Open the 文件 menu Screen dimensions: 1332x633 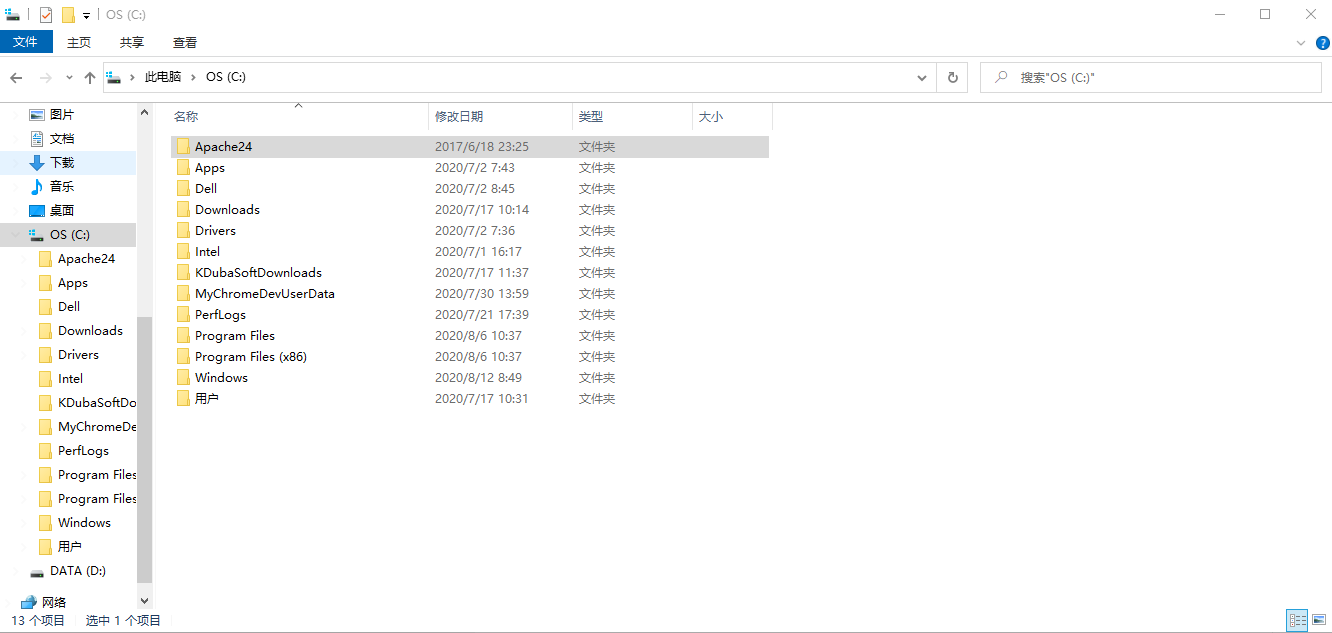pyautogui.click(x=27, y=42)
